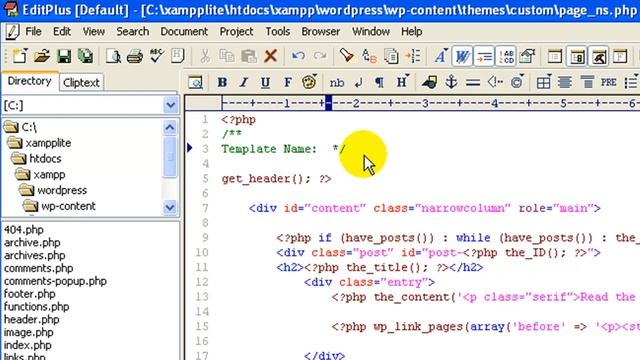Toggle the Line Number icon
Image resolution: width=640 pixels, height=360 pixels.
pos(506,56)
